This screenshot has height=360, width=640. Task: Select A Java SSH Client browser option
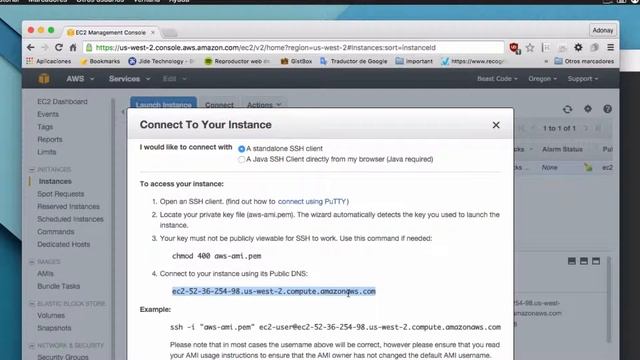241,160
